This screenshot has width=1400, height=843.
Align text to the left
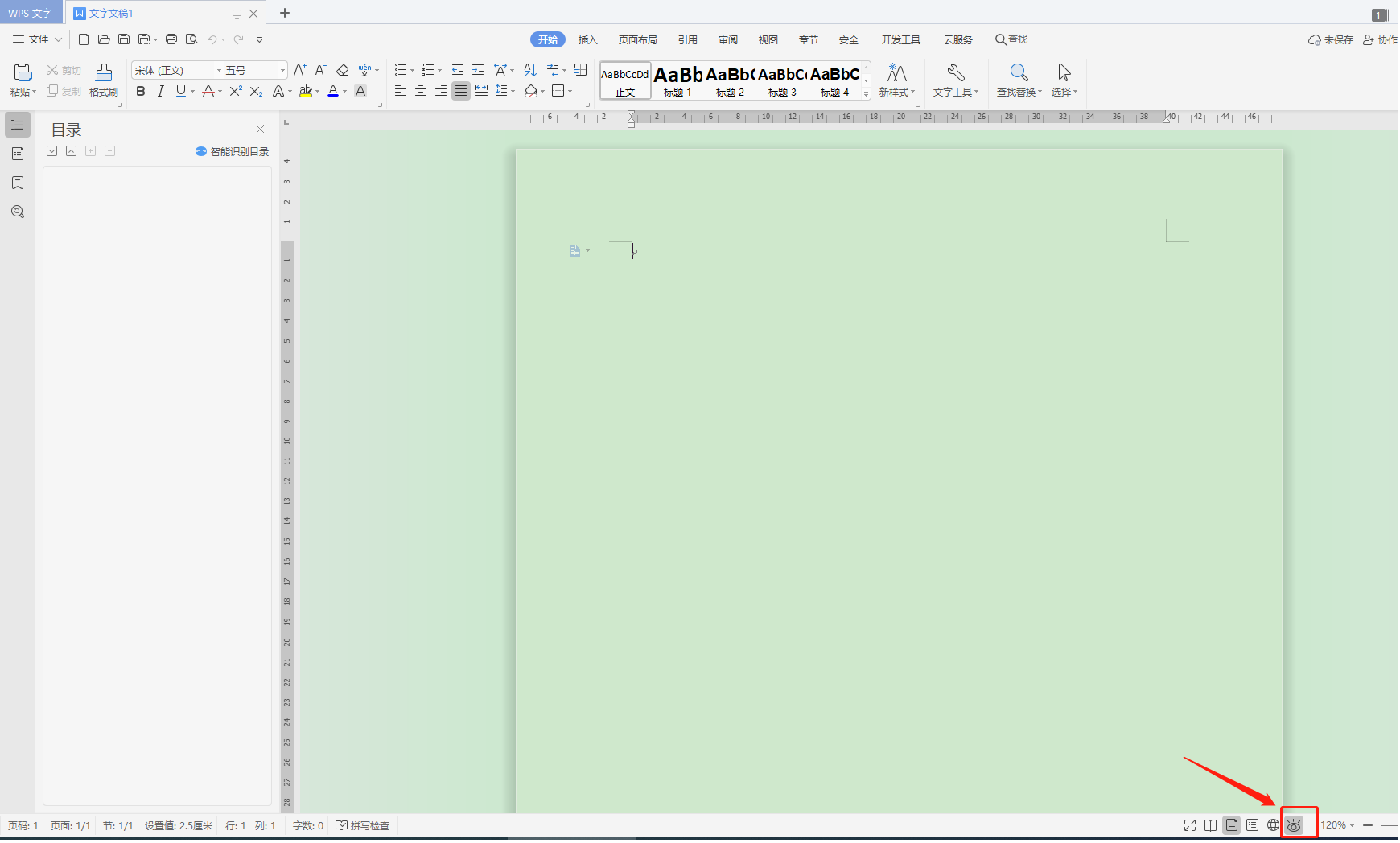(401, 91)
